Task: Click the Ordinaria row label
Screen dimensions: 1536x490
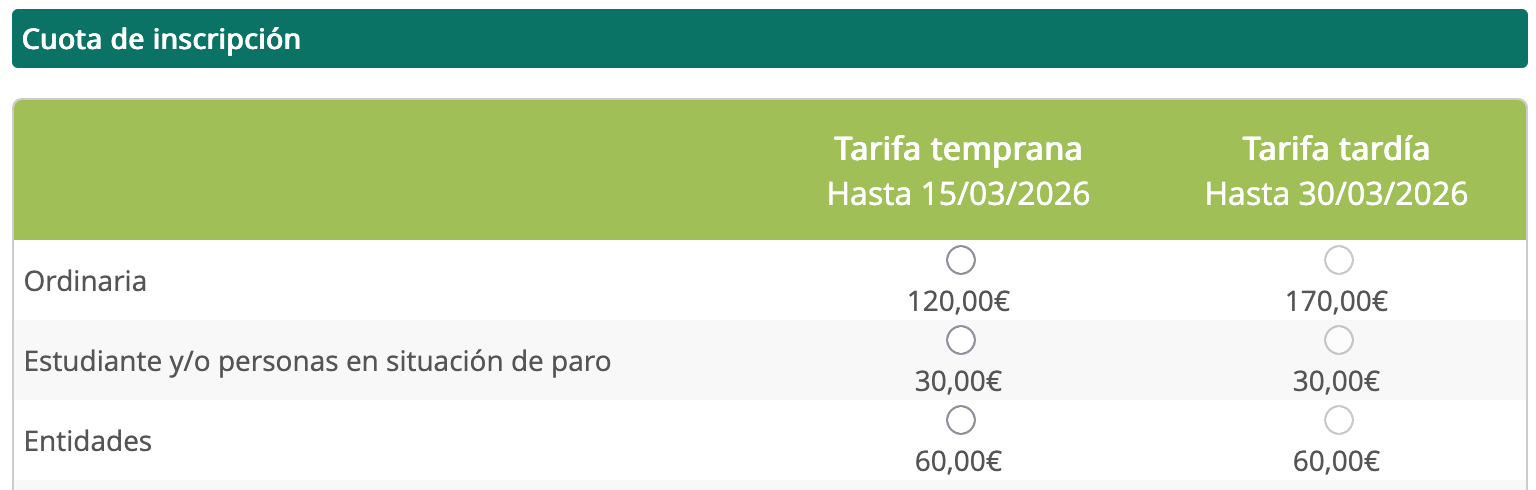Action: coord(85,281)
